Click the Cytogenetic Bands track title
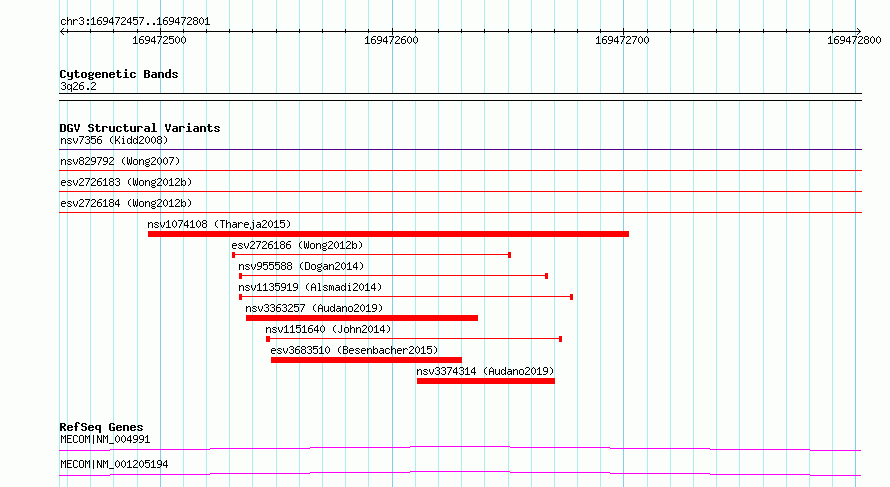 click(x=119, y=74)
